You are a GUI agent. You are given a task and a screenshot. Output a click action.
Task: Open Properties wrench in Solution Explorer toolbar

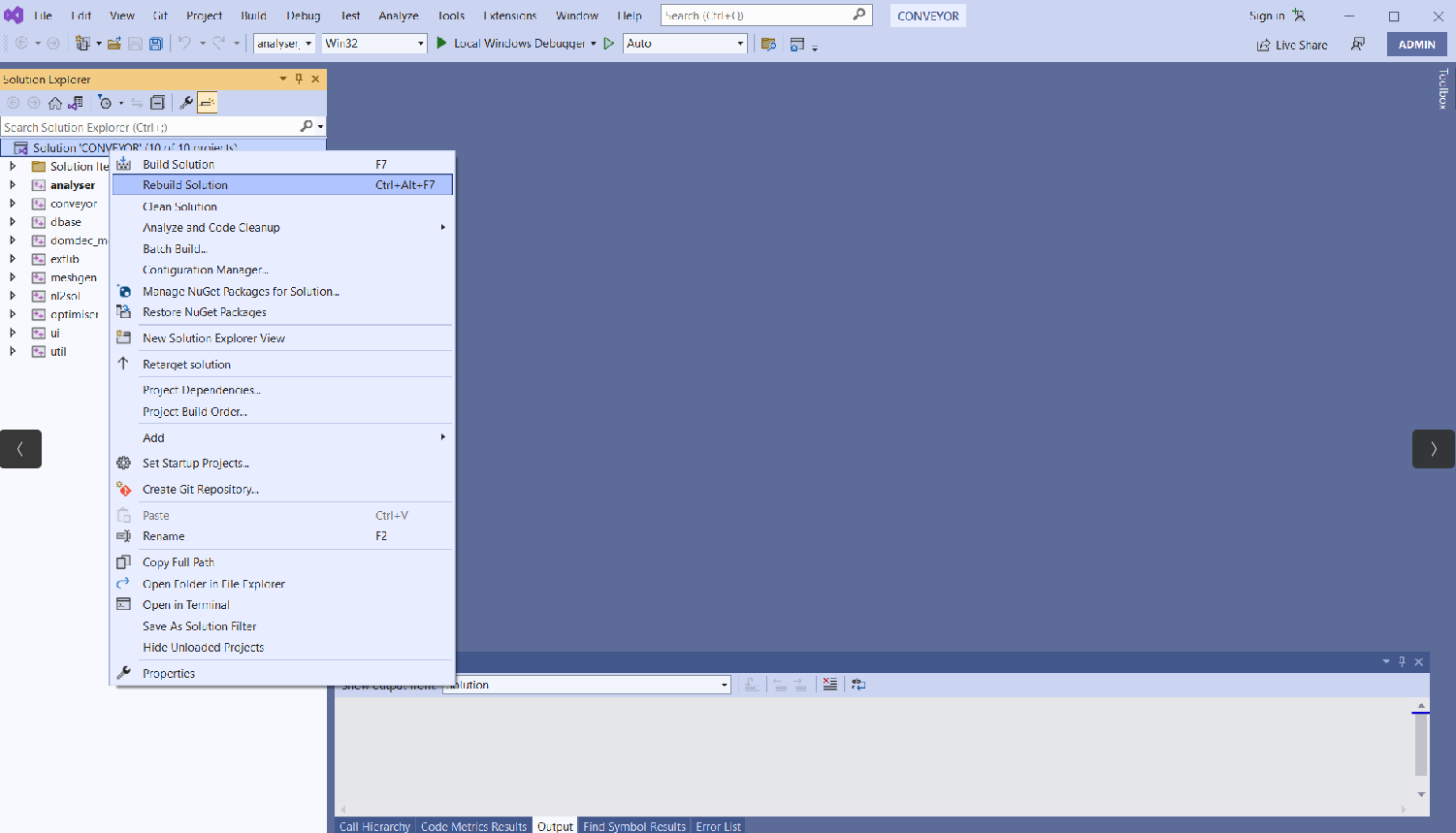[186, 103]
